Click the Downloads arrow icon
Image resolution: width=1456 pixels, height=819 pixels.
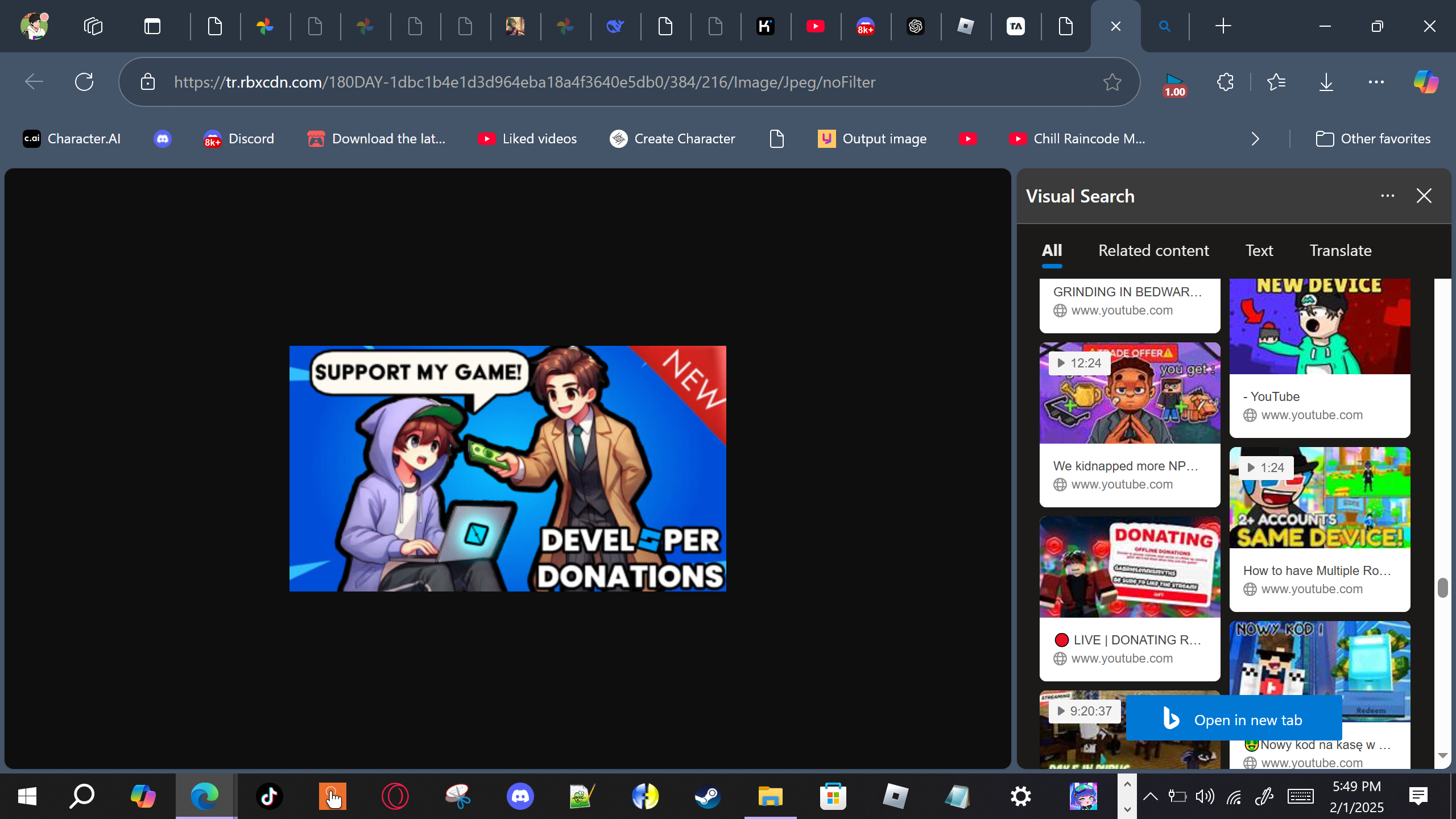1326,82
